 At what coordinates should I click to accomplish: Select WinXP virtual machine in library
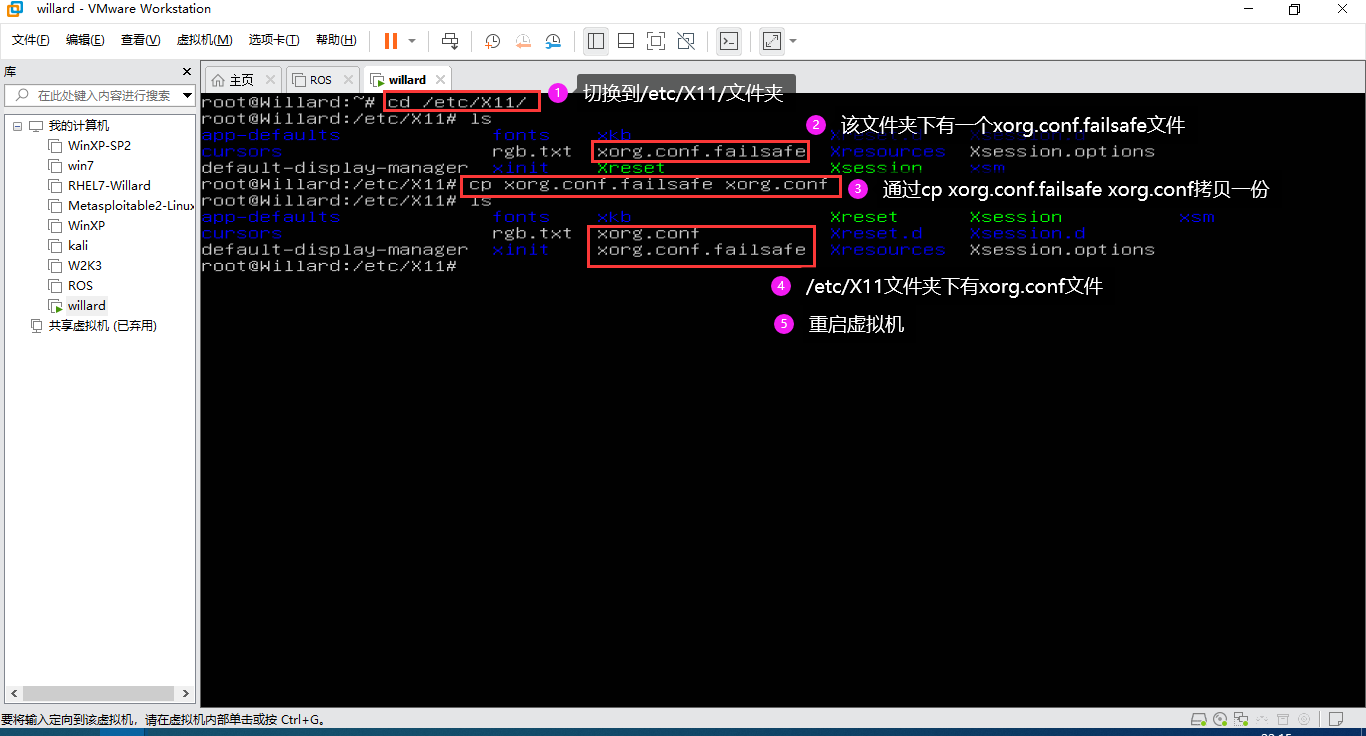[86, 226]
